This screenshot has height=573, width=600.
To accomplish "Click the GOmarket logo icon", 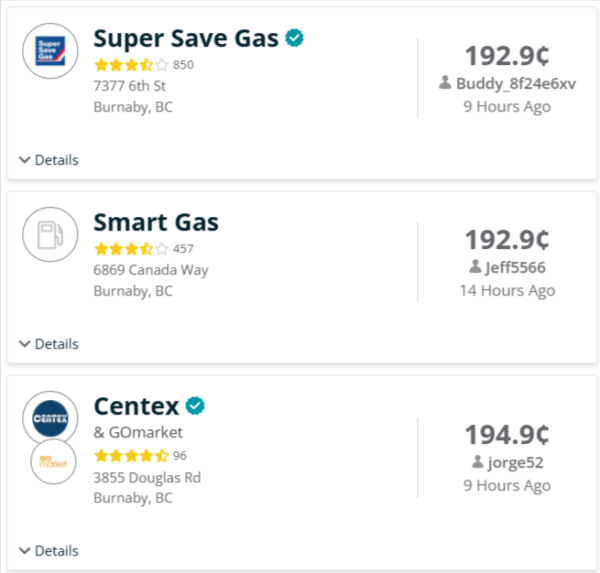I will 50,462.
